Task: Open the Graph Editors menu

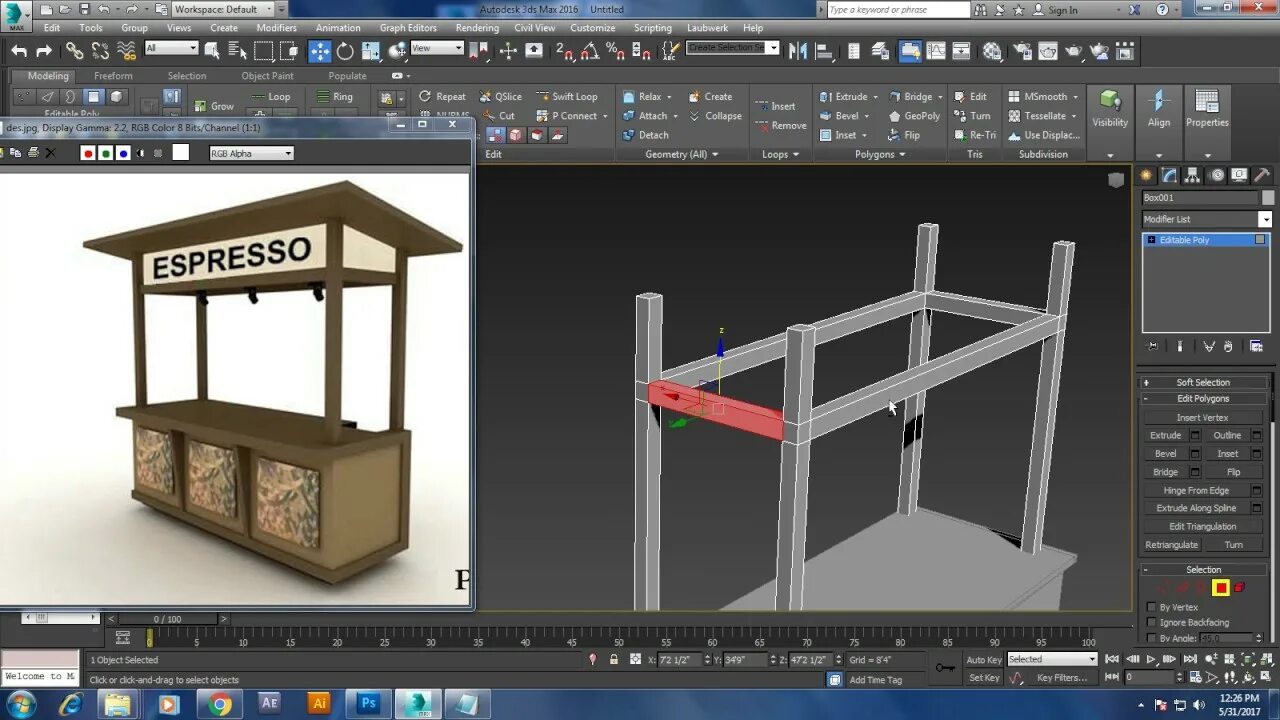Action: pos(408,28)
